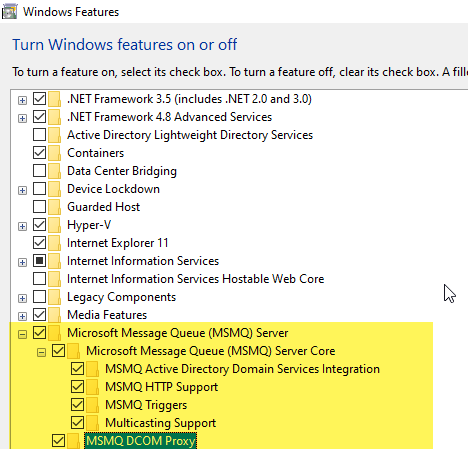Image resolution: width=468 pixels, height=449 pixels.
Task: Click the folder icon next to Hyper-V
Action: click(55, 225)
